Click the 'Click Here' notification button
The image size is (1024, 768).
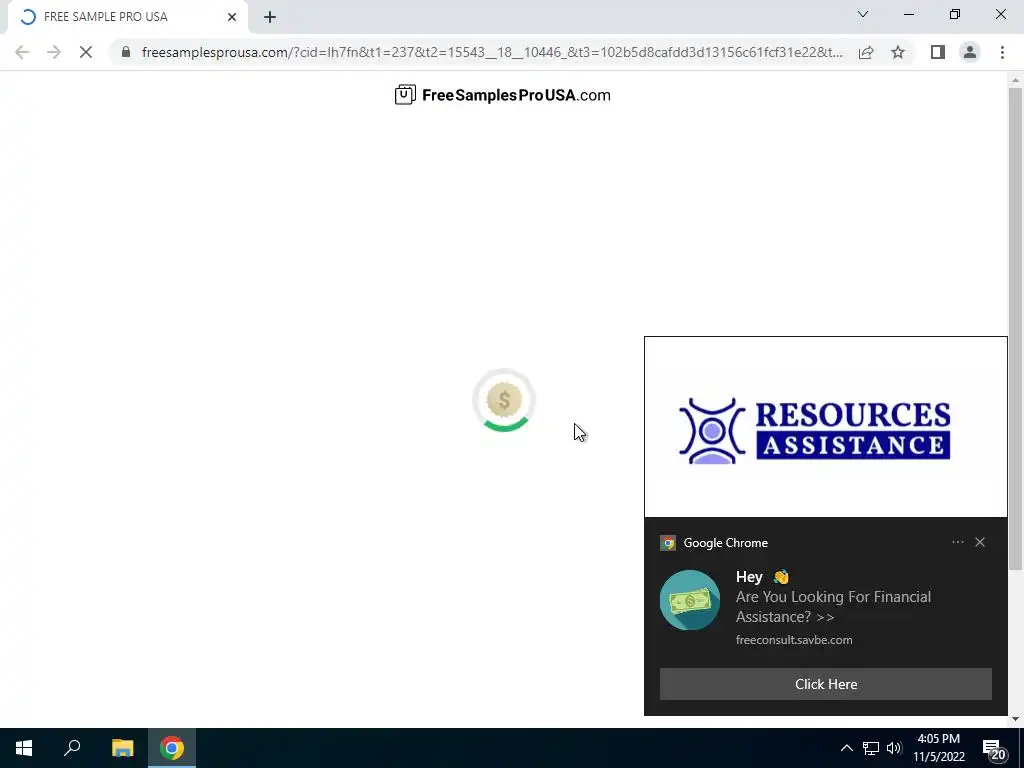(825, 684)
